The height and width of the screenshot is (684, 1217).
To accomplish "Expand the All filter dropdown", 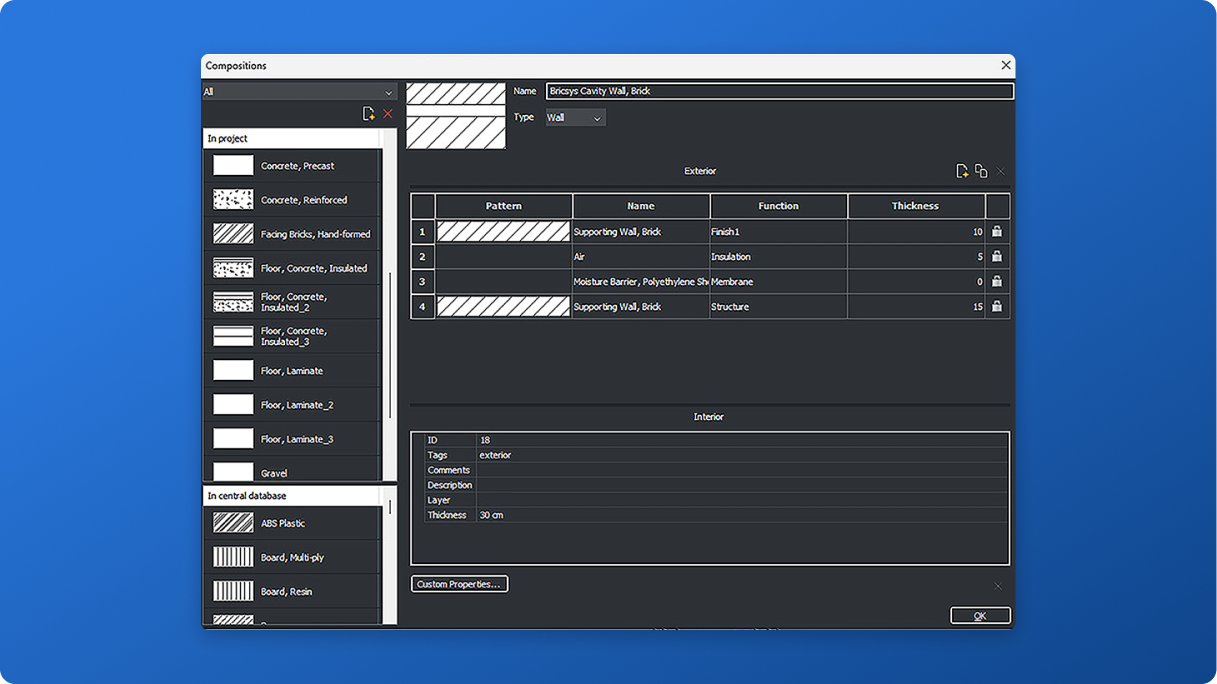I will [x=299, y=92].
